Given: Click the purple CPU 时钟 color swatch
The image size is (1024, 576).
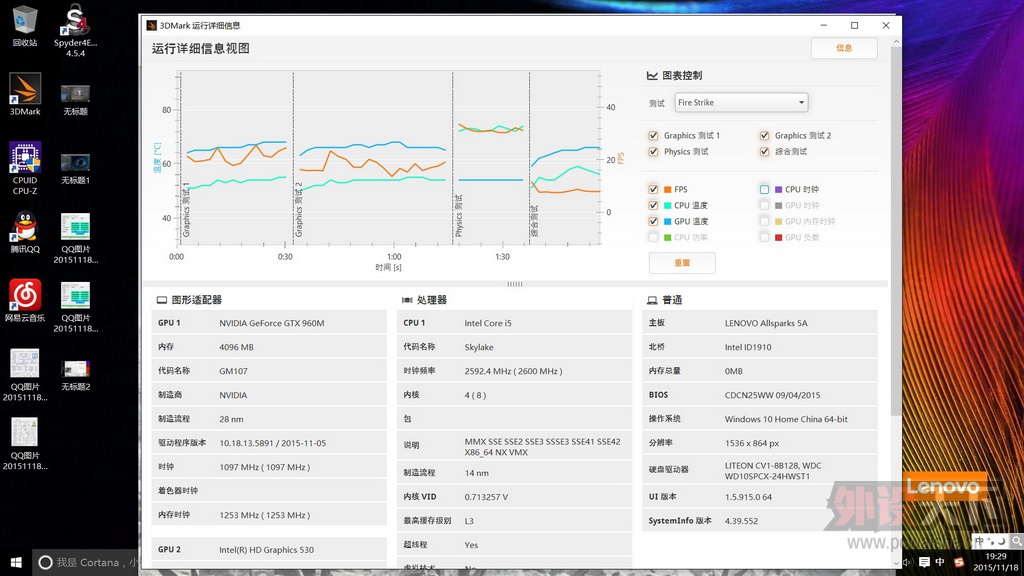Looking at the screenshot, I should [778, 189].
